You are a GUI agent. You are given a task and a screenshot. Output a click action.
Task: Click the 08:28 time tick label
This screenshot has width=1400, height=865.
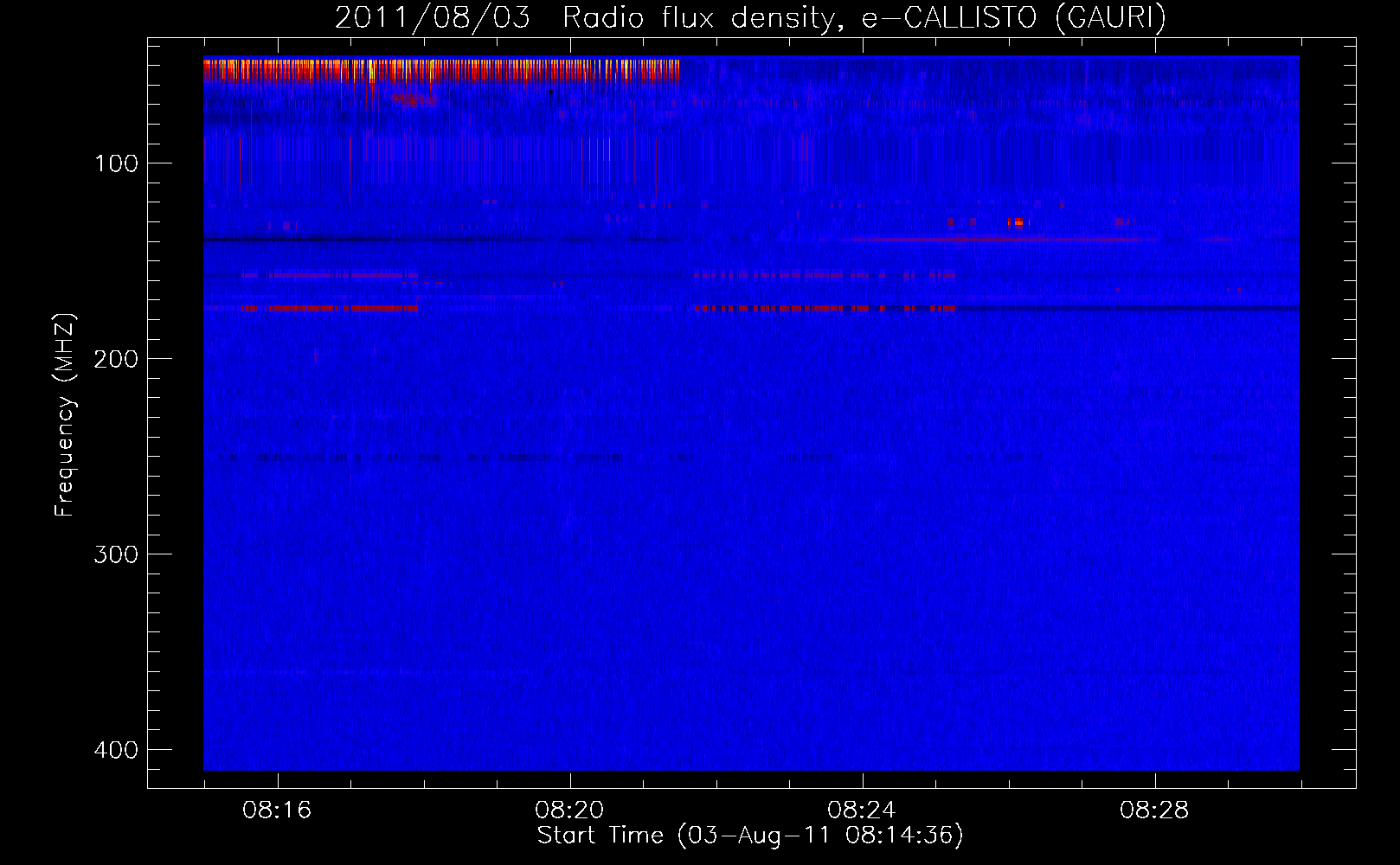1154,811
